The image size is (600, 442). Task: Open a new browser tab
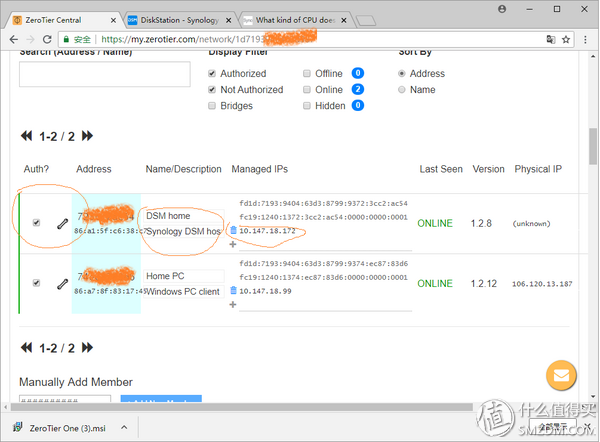click(x=365, y=20)
